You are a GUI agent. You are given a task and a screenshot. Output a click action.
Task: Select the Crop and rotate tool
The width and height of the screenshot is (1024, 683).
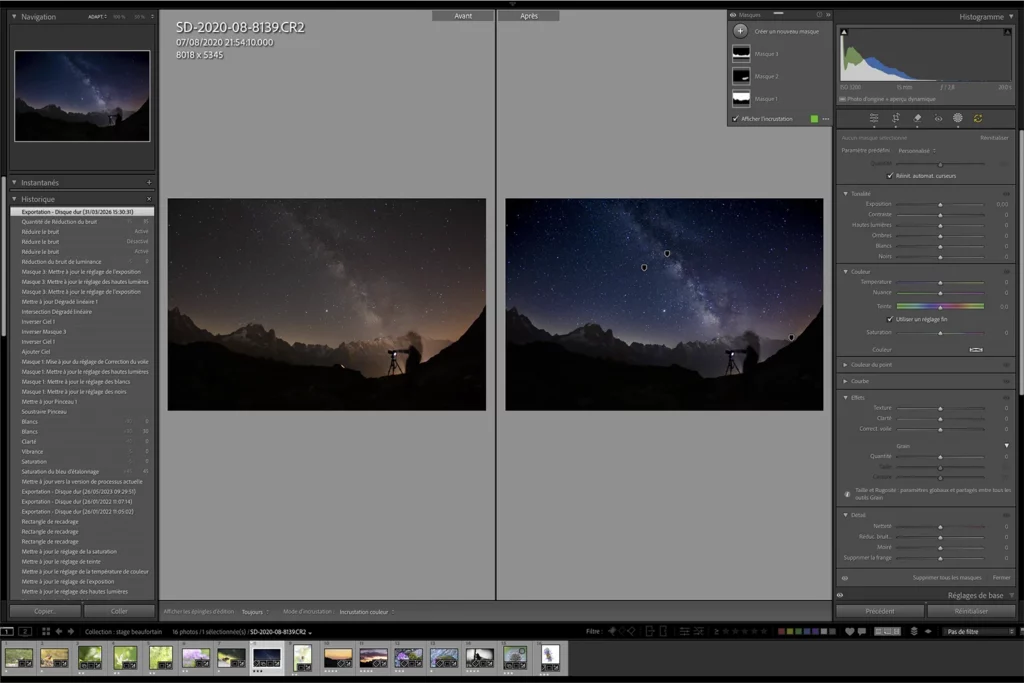pos(896,118)
